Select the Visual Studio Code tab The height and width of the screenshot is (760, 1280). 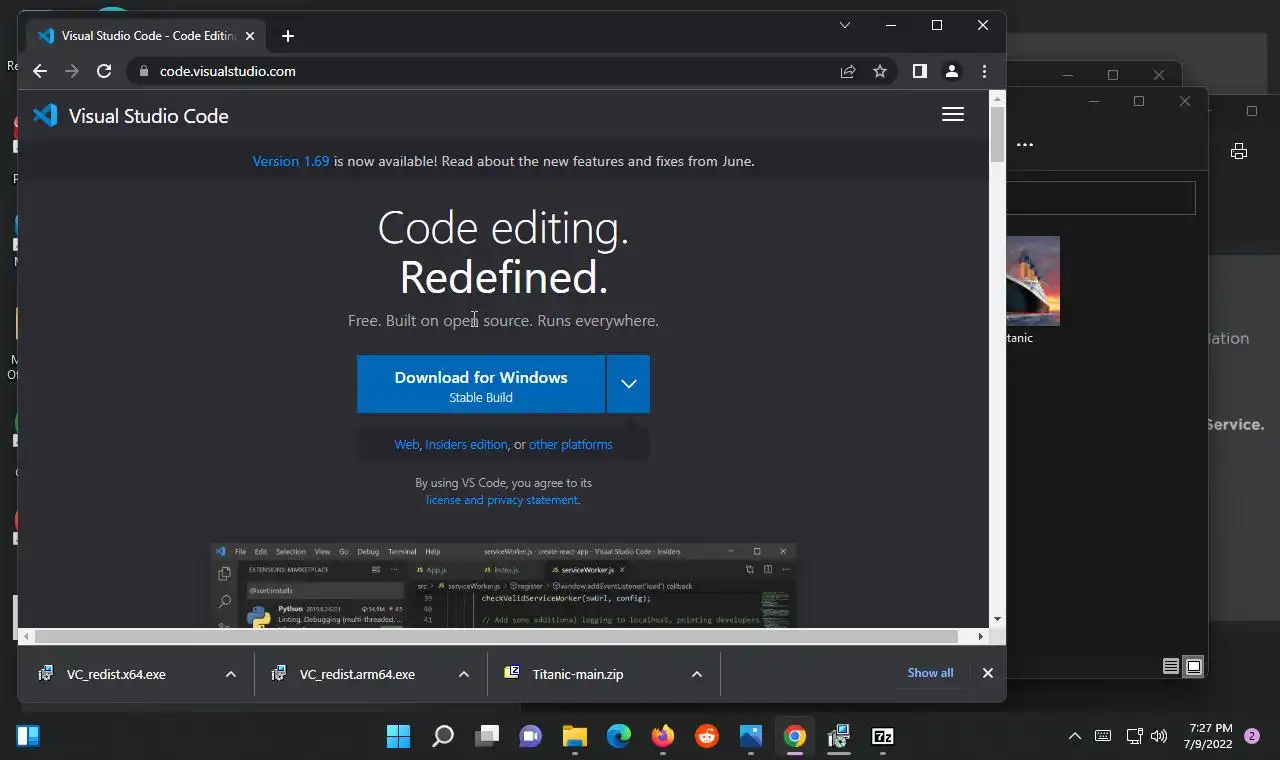click(148, 36)
